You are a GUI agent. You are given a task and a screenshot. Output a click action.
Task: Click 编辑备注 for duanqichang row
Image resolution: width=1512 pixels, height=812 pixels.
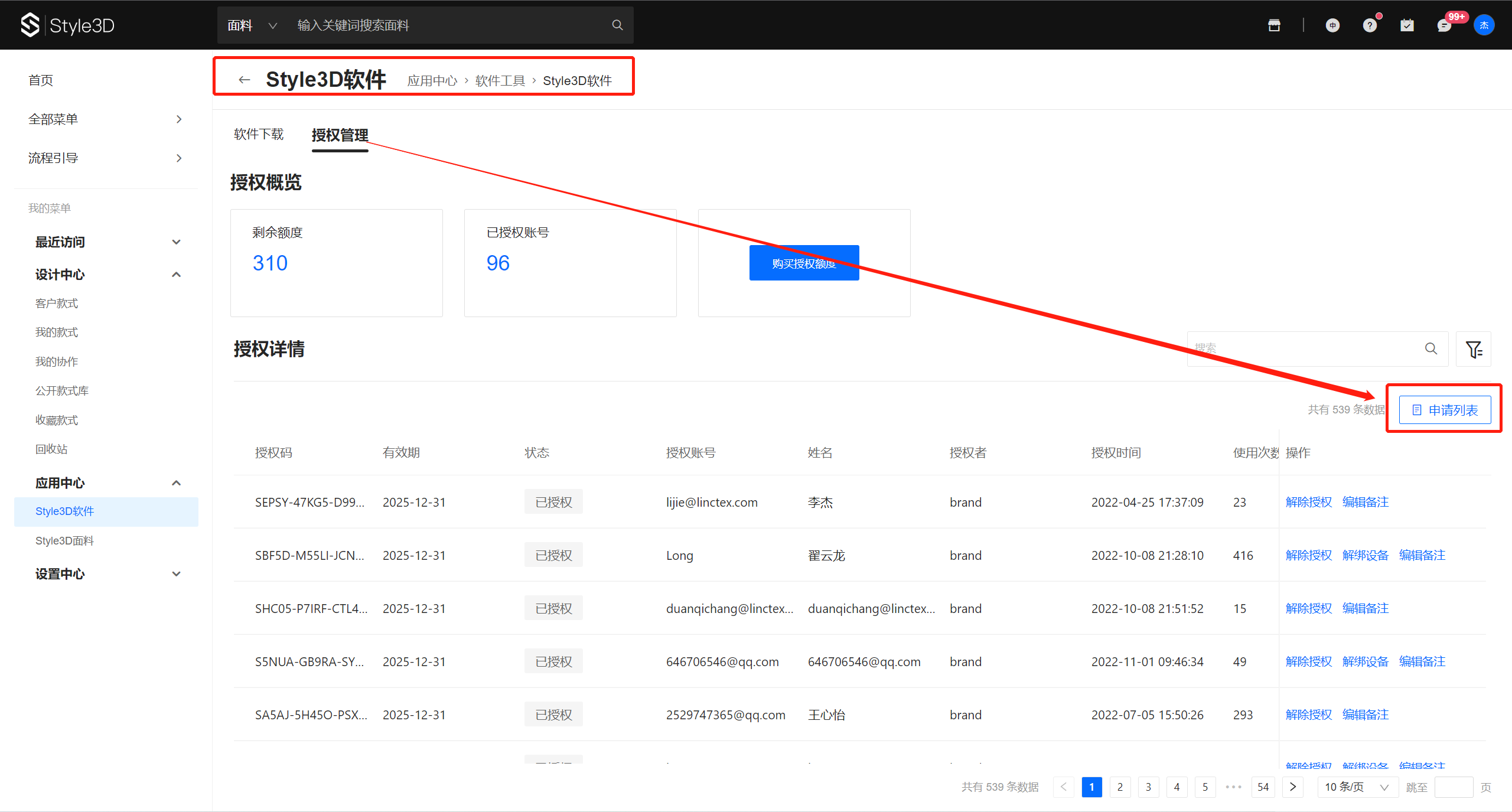[1366, 608]
